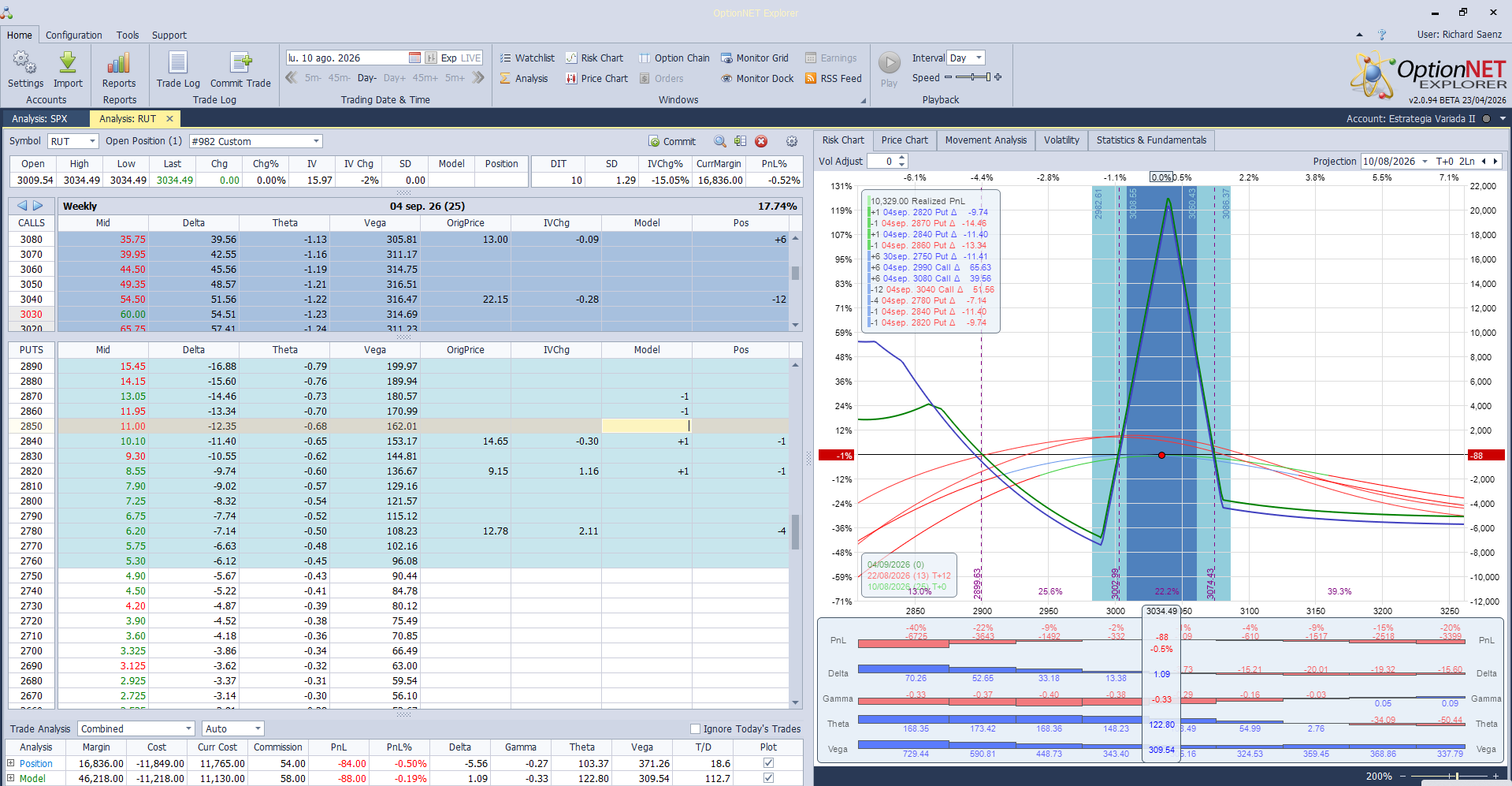Click the Commit button

click(x=672, y=141)
